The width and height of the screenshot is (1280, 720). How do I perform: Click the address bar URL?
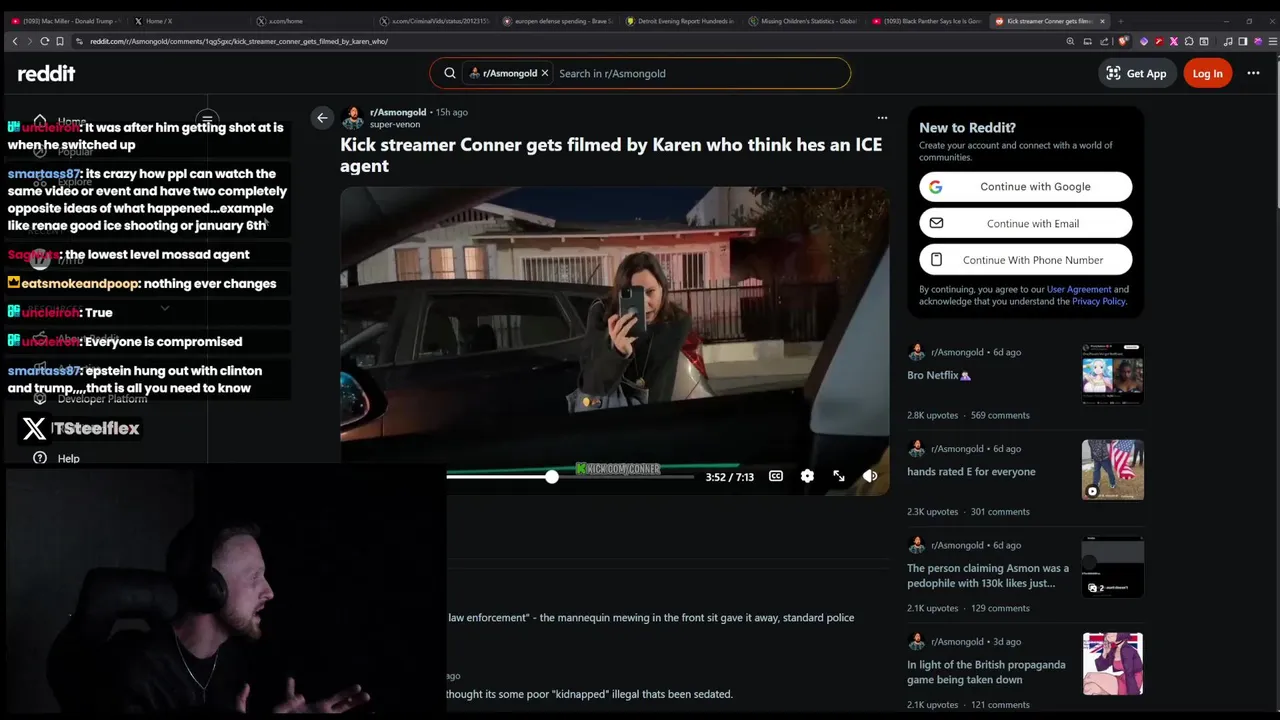pos(238,41)
